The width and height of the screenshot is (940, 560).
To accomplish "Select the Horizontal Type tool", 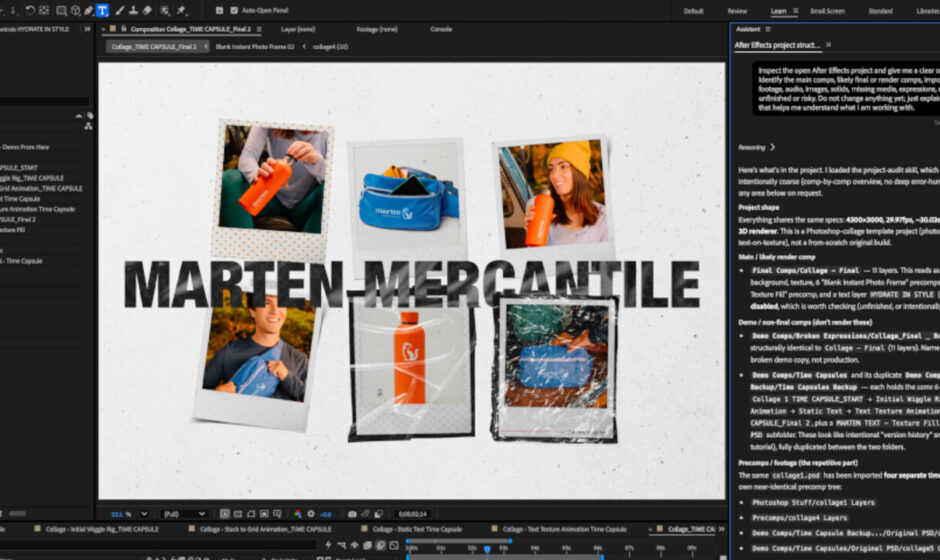I will pyautogui.click(x=103, y=10).
